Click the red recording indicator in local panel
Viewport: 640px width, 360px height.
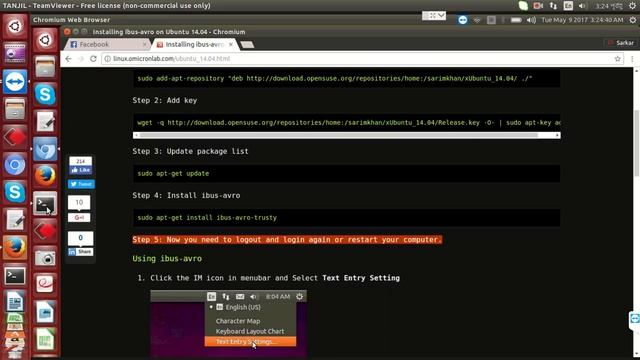pos(538,6)
